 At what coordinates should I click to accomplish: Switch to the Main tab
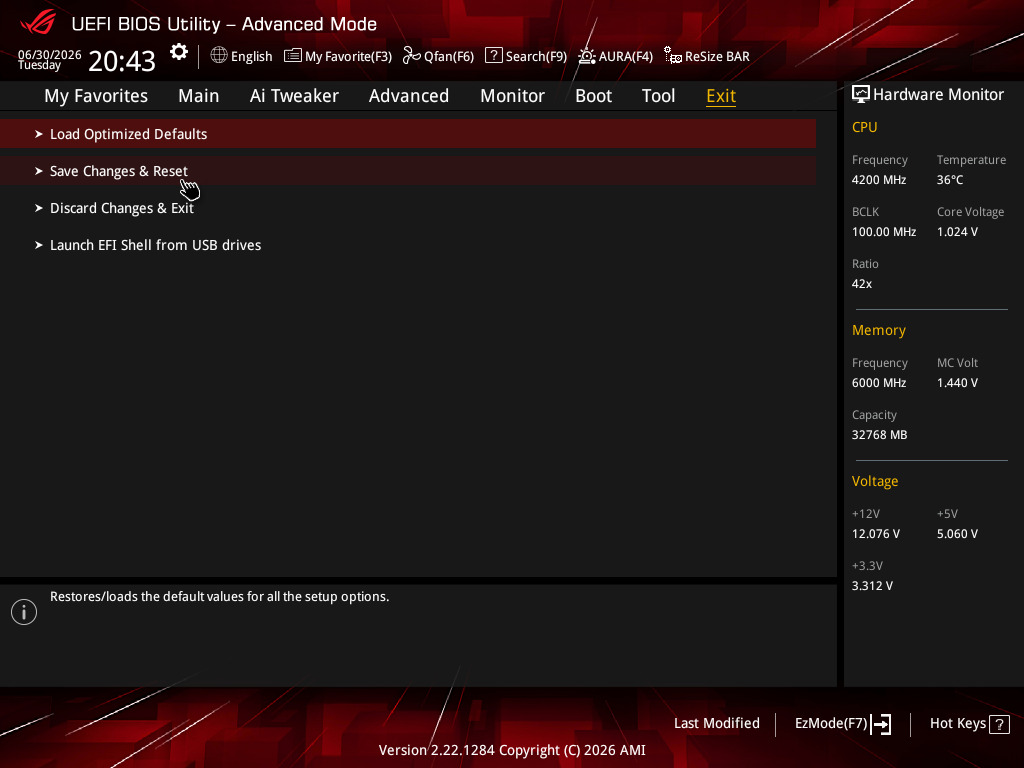pos(199,96)
